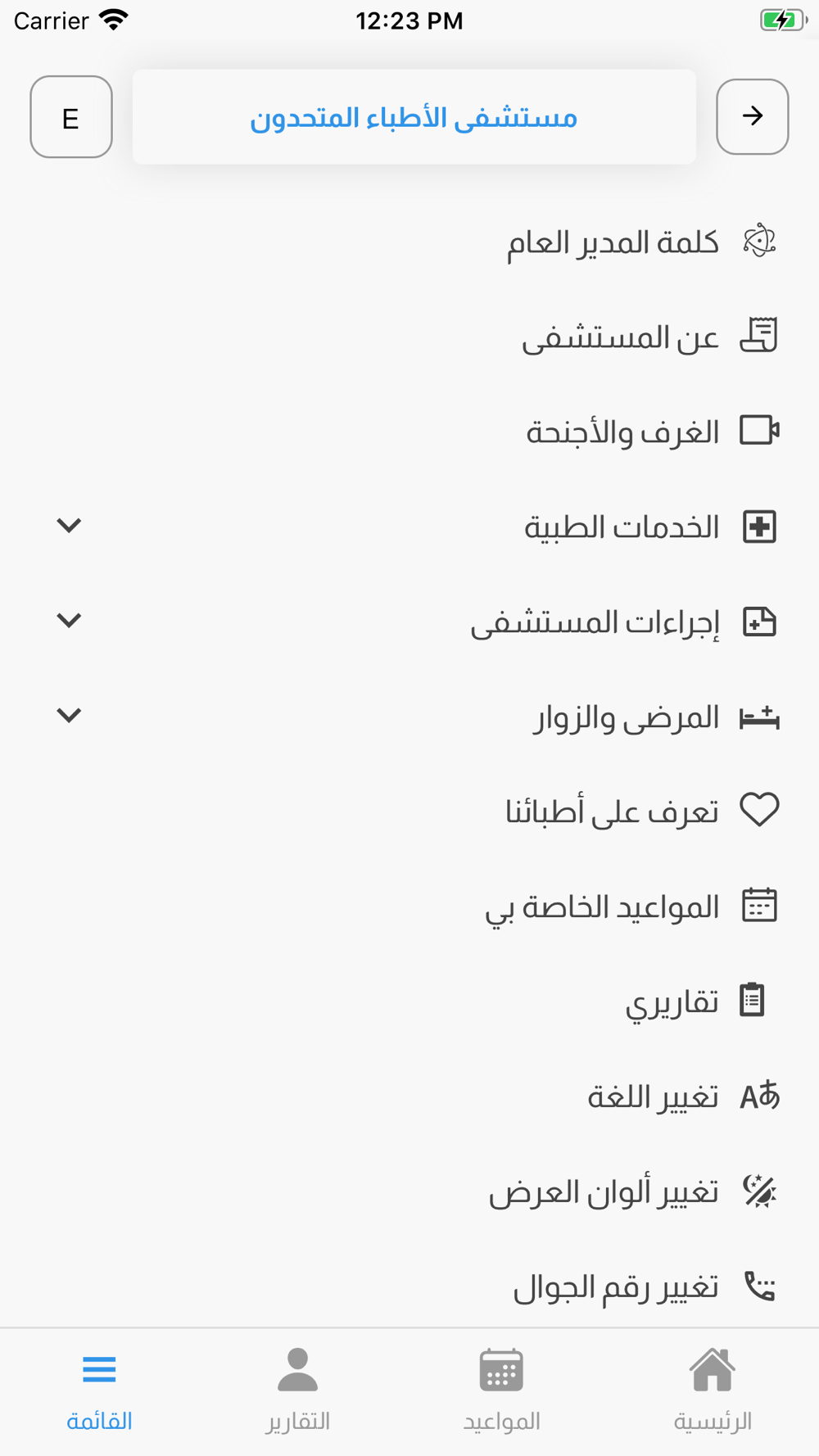Expand the الخدمات الطبية section chevron

[x=69, y=526]
